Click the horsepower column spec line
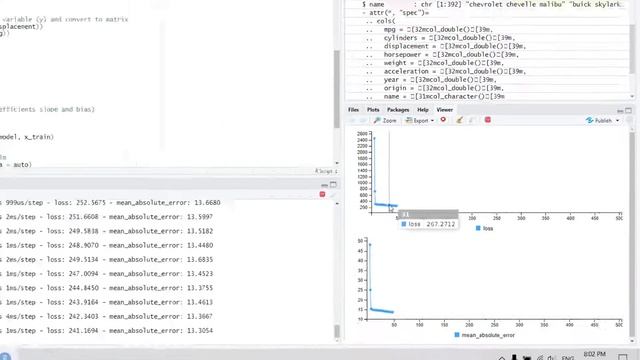 pos(442,55)
